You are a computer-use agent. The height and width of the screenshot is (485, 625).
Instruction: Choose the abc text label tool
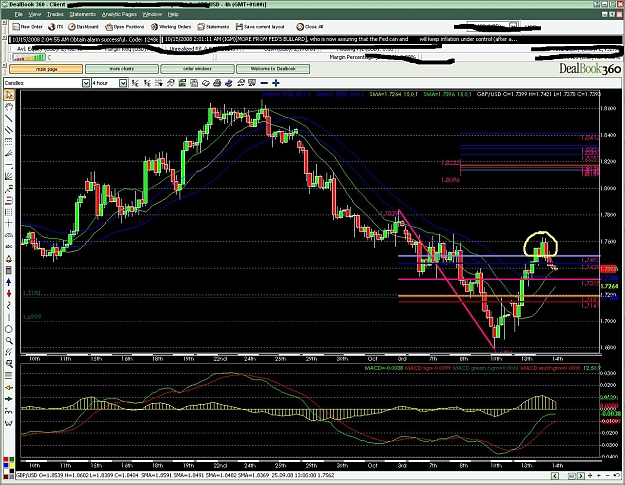coord(9,247)
